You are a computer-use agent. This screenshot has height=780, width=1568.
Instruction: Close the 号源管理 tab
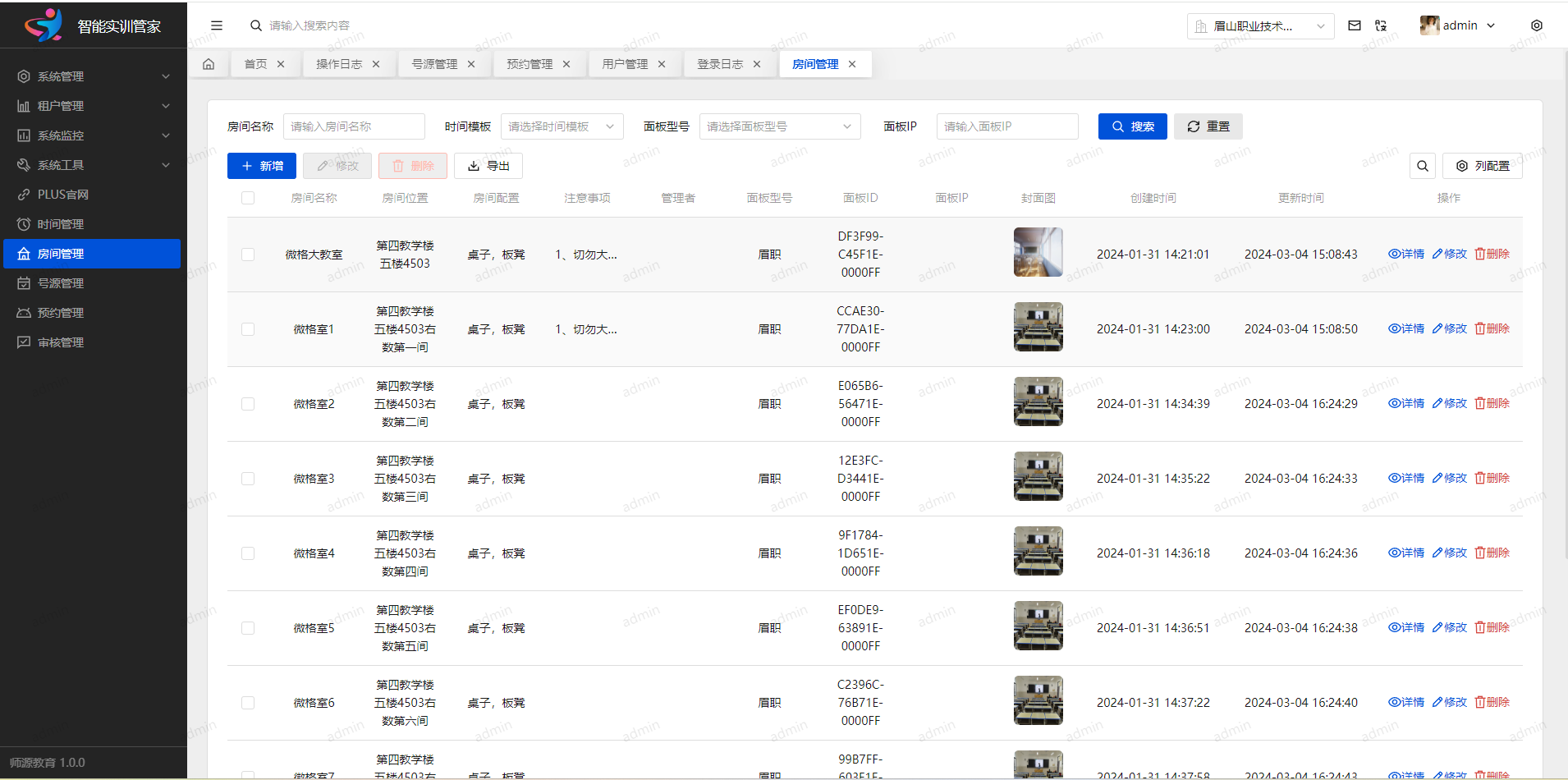pos(471,64)
